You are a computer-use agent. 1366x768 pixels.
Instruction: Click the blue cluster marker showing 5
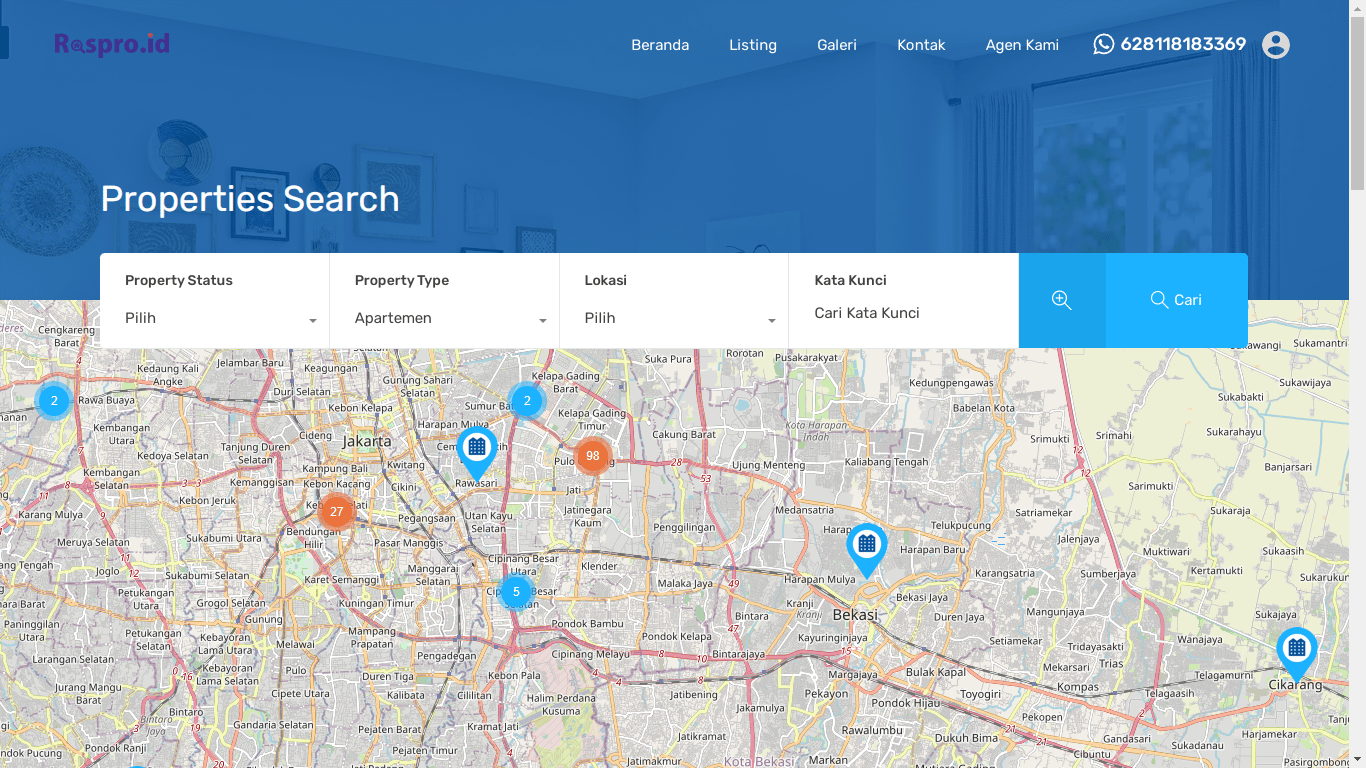(x=516, y=592)
